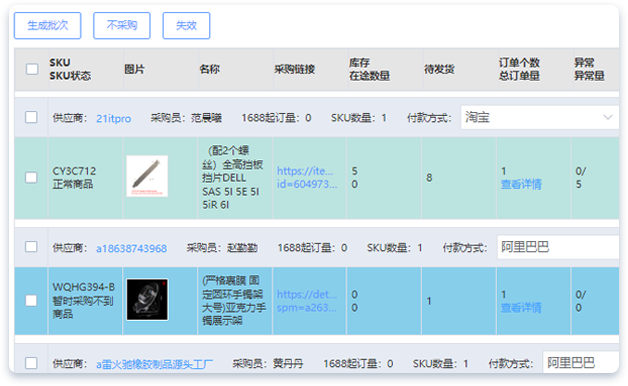Check the a雷火驰橡胶制品源头工厂 supplier checkbox
Image resolution: width=628 pixels, height=386 pixels.
click(x=31, y=363)
